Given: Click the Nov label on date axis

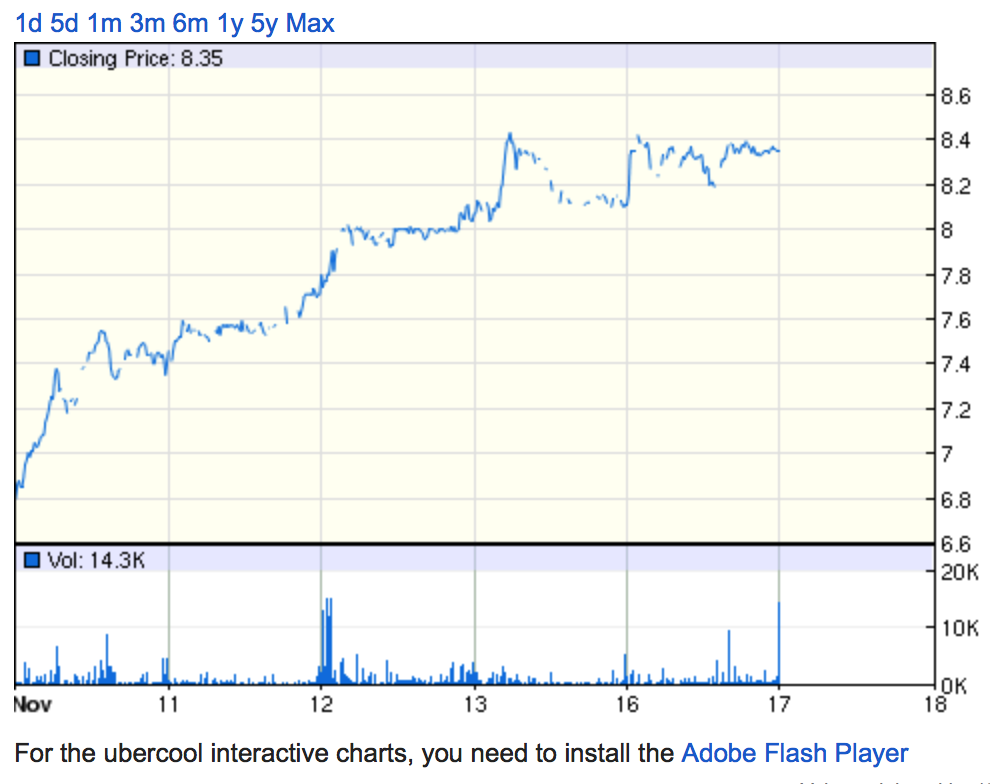Looking at the screenshot, I should click(32, 705).
